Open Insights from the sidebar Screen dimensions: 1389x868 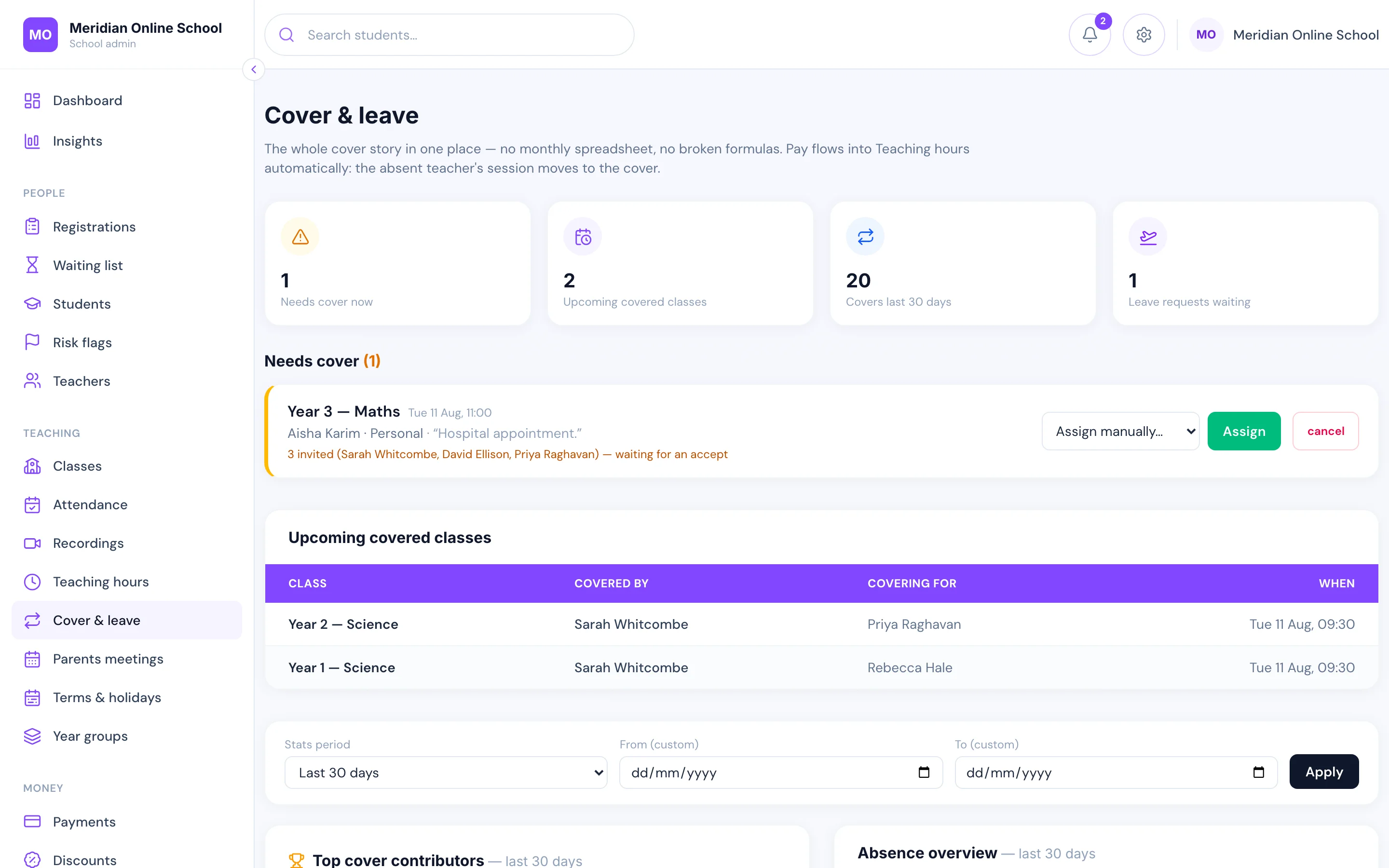pyautogui.click(x=127, y=141)
